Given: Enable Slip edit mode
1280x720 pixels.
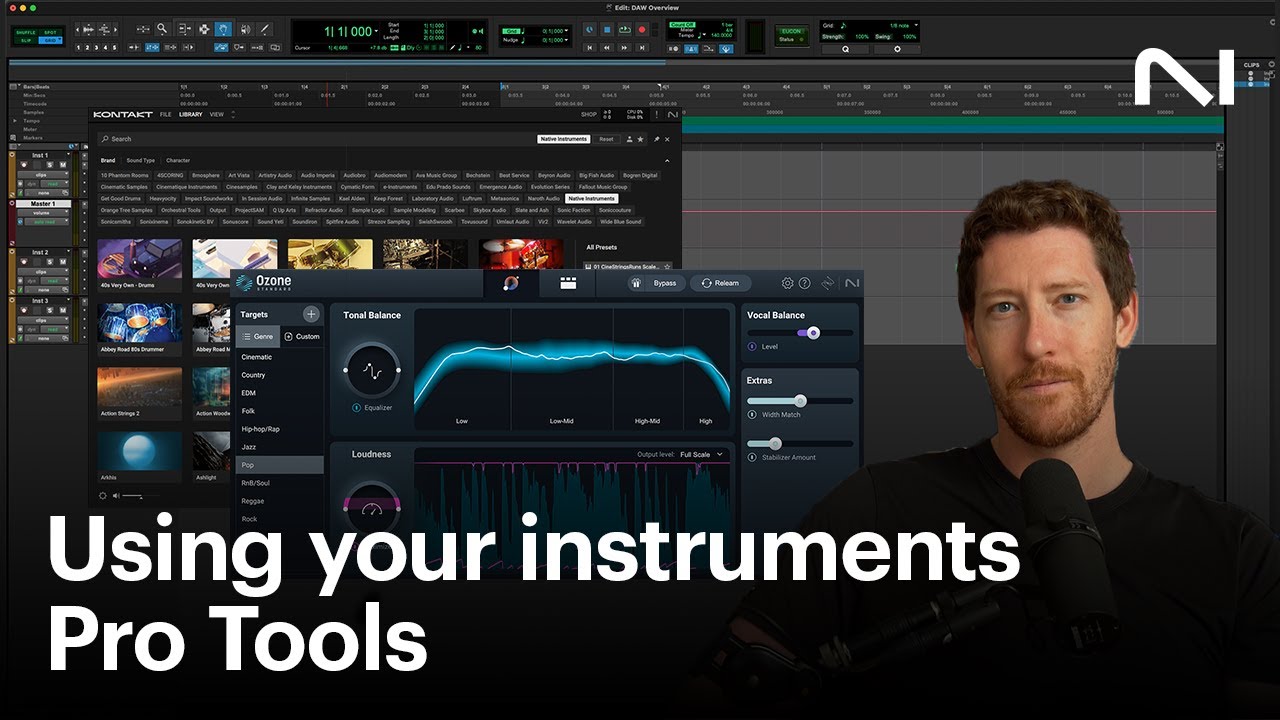Looking at the screenshot, I should (25, 40).
